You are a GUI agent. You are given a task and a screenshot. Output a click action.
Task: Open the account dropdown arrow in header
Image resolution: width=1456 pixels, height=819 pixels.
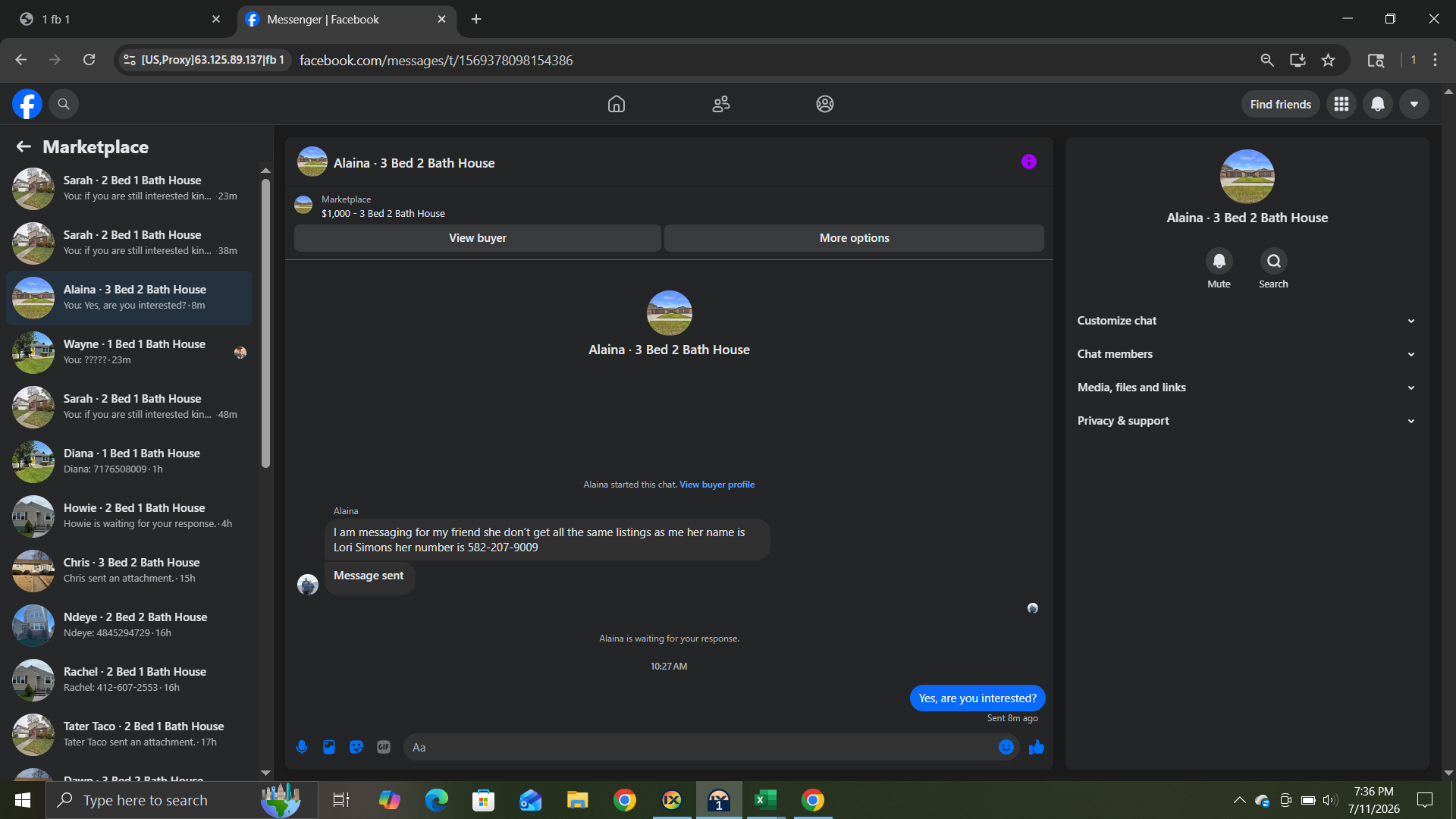(x=1414, y=104)
